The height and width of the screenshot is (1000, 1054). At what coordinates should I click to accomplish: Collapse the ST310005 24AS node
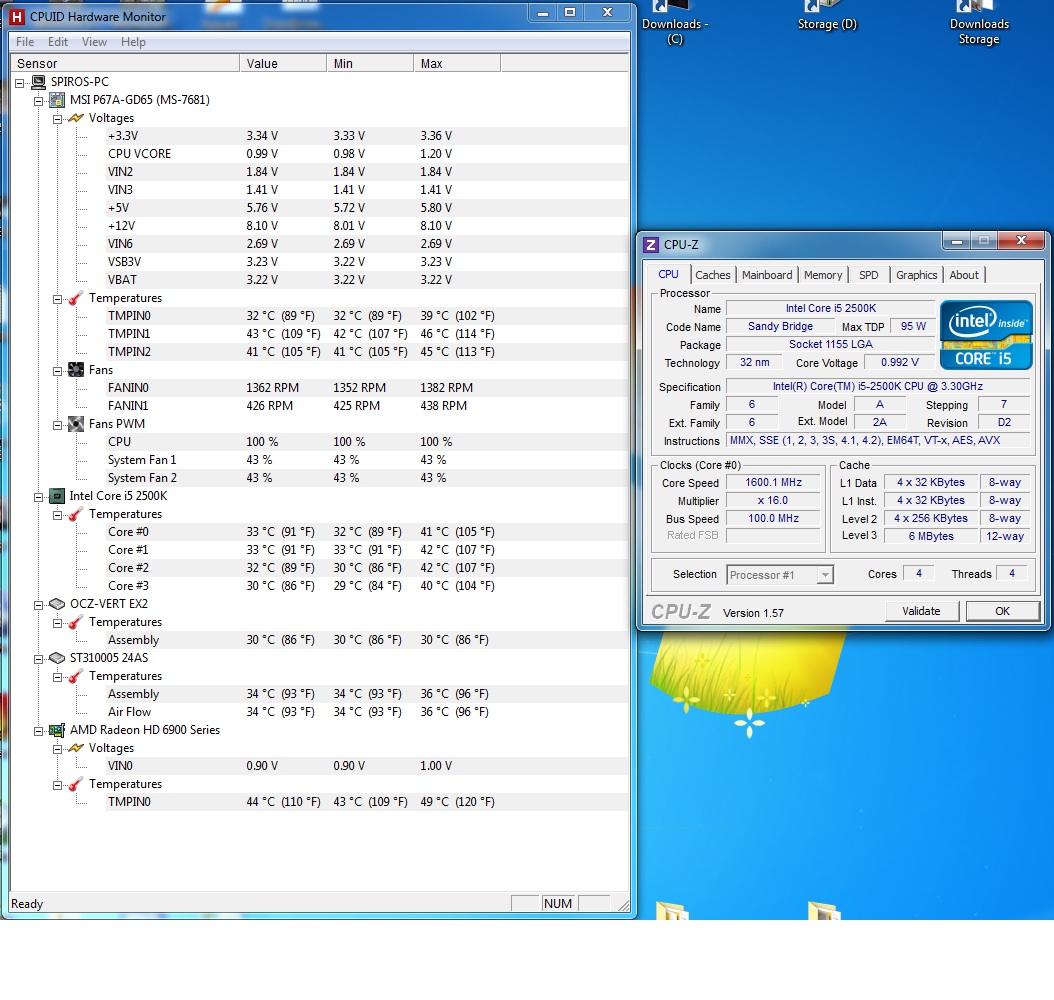tap(39, 659)
